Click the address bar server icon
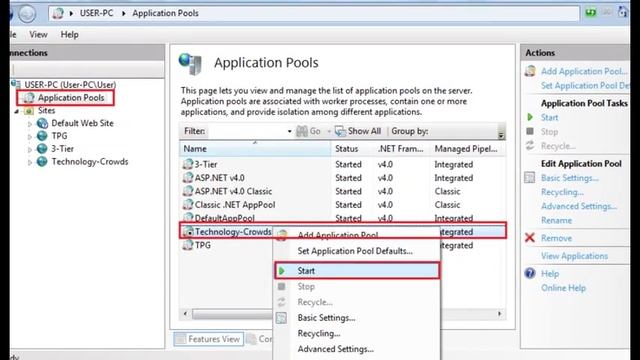640x360 pixels. click(58, 13)
